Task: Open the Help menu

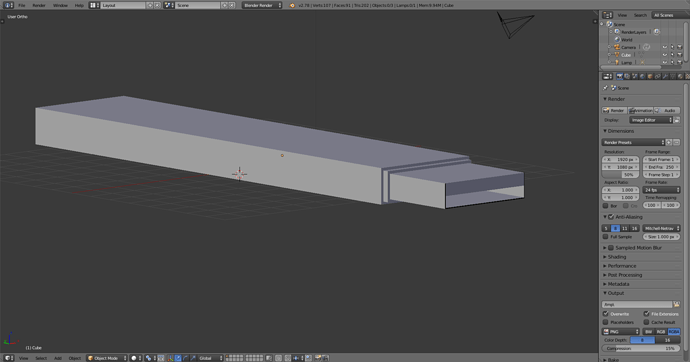Action: pyautogui.click(x=79, y=5)
